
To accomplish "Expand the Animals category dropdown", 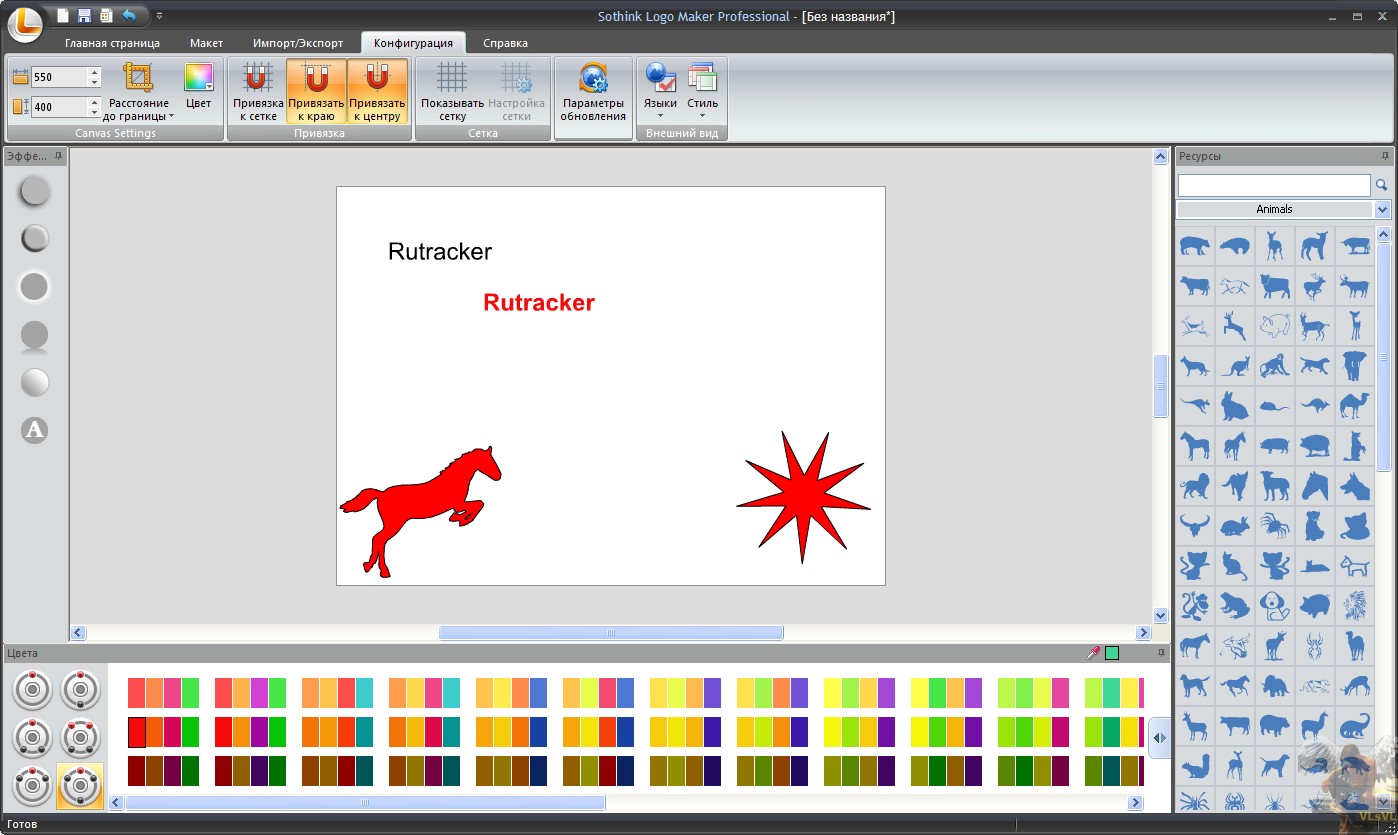I will (x=1383, y=209).
